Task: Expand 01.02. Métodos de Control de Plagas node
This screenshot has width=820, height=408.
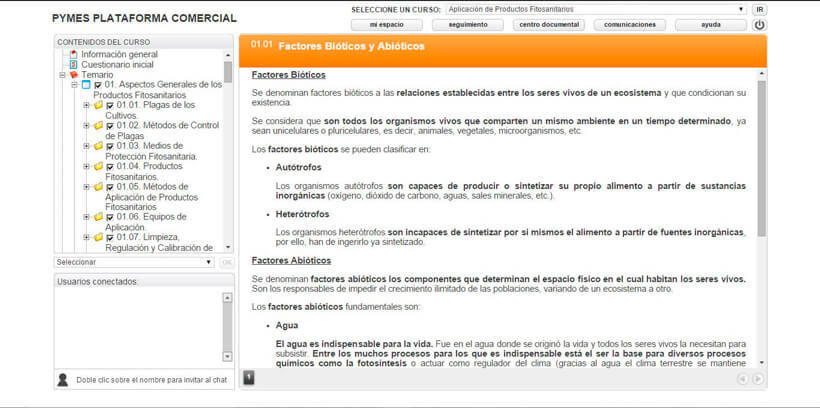Action: (86, 126)
